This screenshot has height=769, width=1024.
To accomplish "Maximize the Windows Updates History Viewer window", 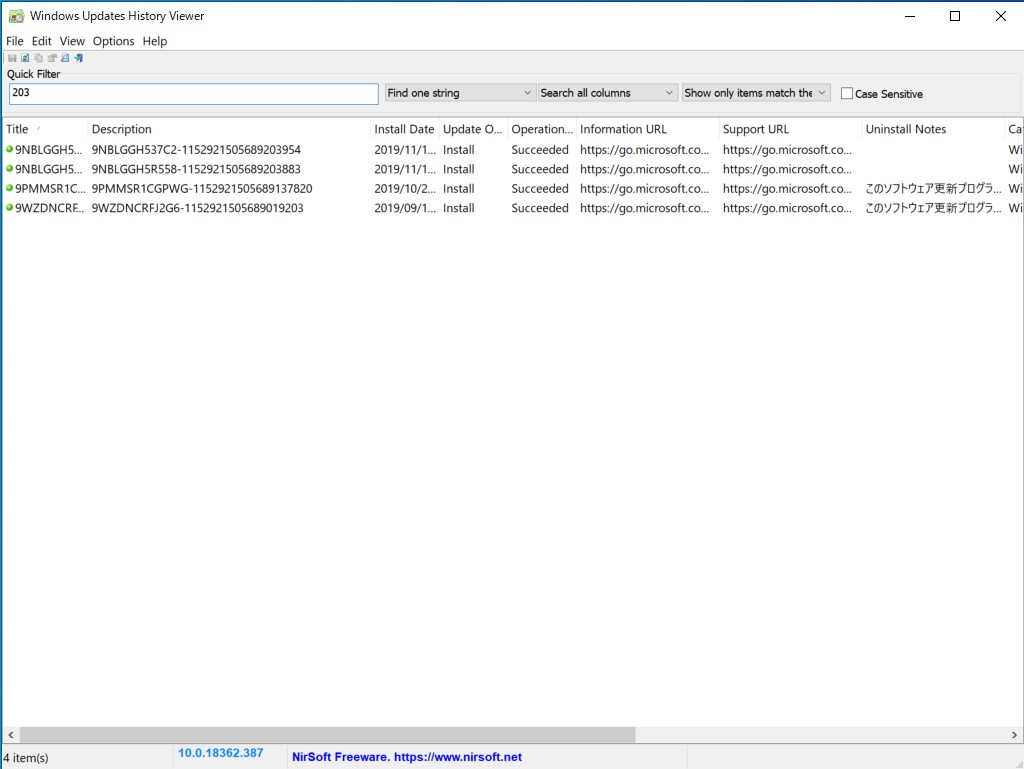I will [955, 16].
